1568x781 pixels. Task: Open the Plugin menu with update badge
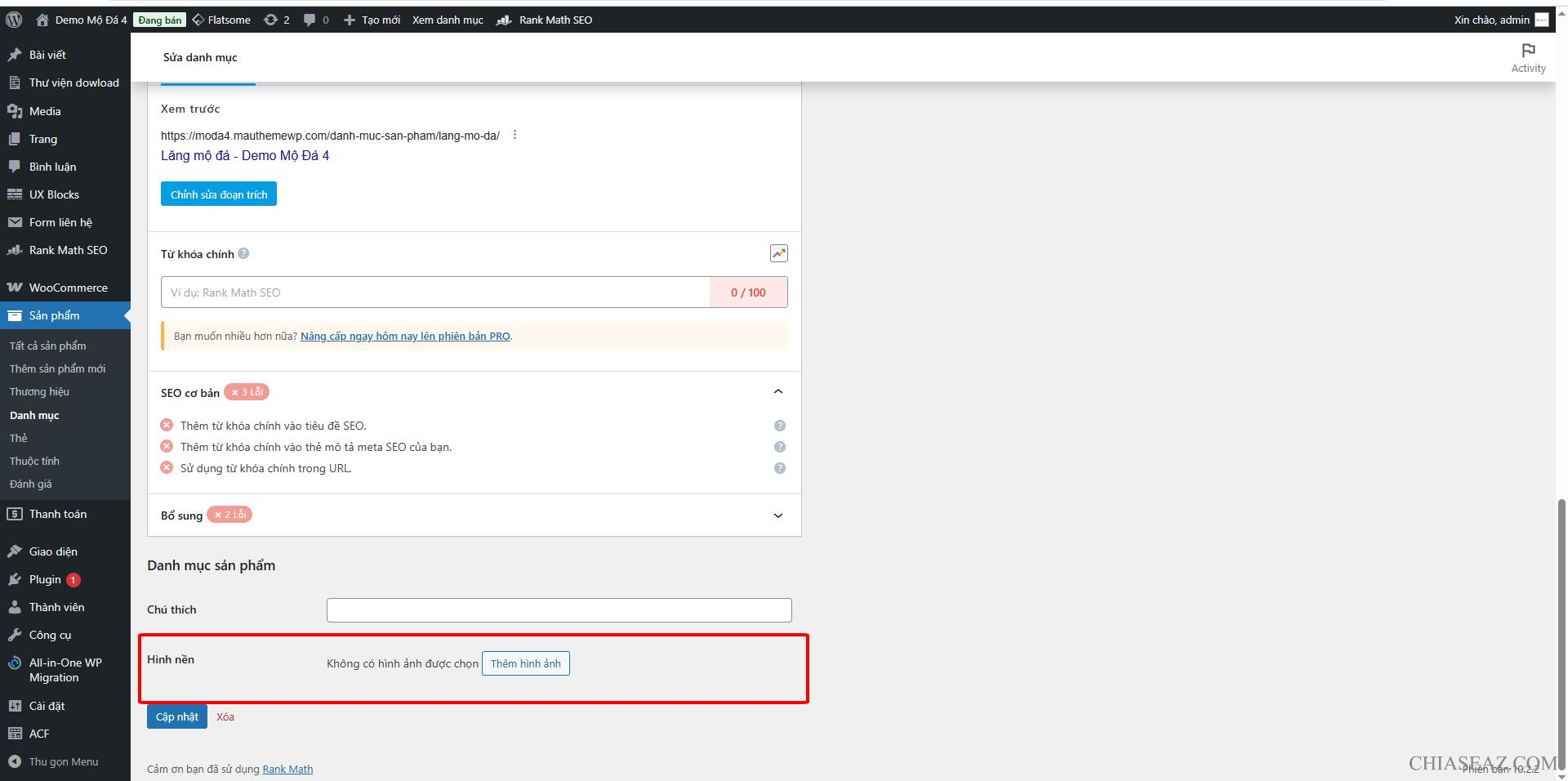coord(46,579)
